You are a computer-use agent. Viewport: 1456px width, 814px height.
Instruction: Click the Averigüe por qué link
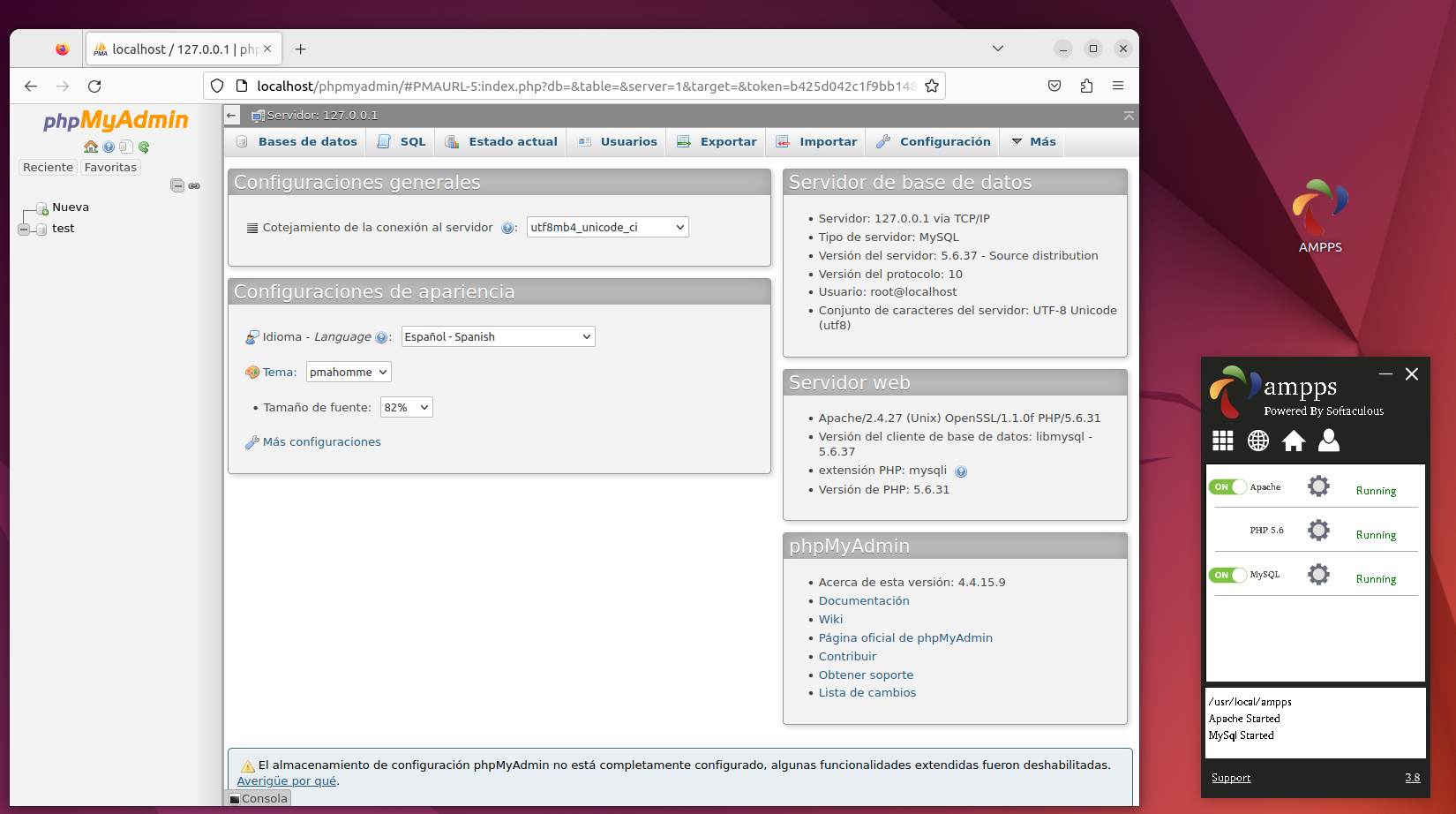pos(287,780)
